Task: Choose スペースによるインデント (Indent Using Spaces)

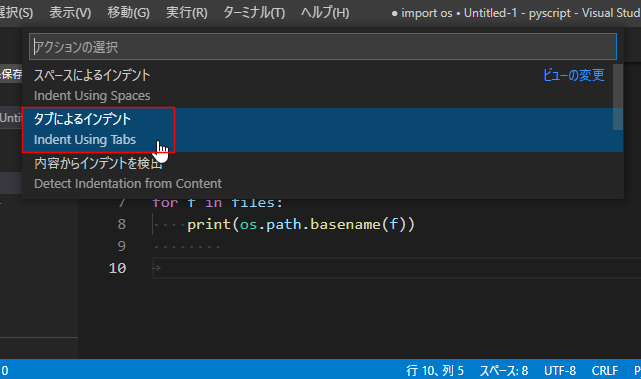Action: (323, 85)
